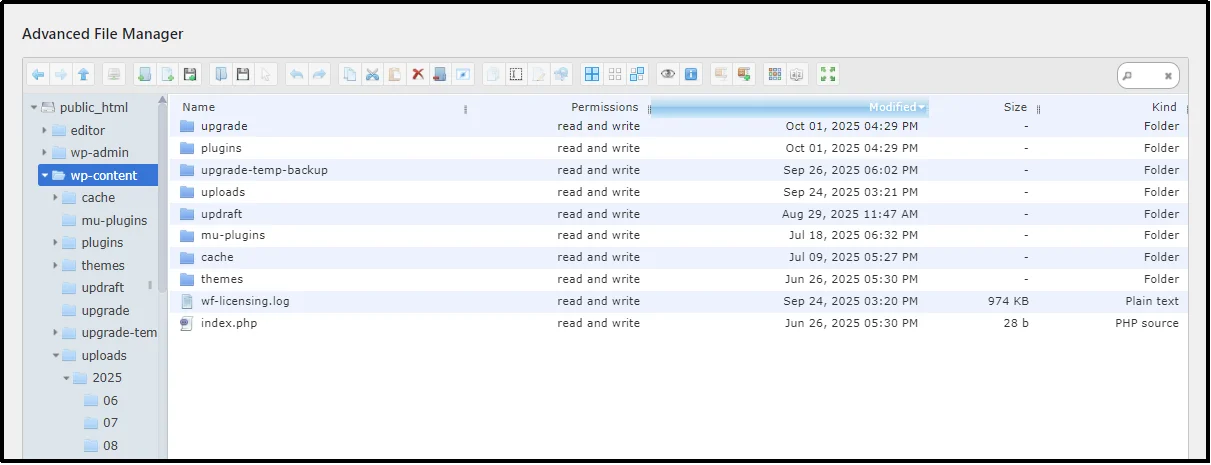This screenshot has height=465, width=1211.
Task: Enter fullscreen with the green arrows icon
Action: (828, 74)
